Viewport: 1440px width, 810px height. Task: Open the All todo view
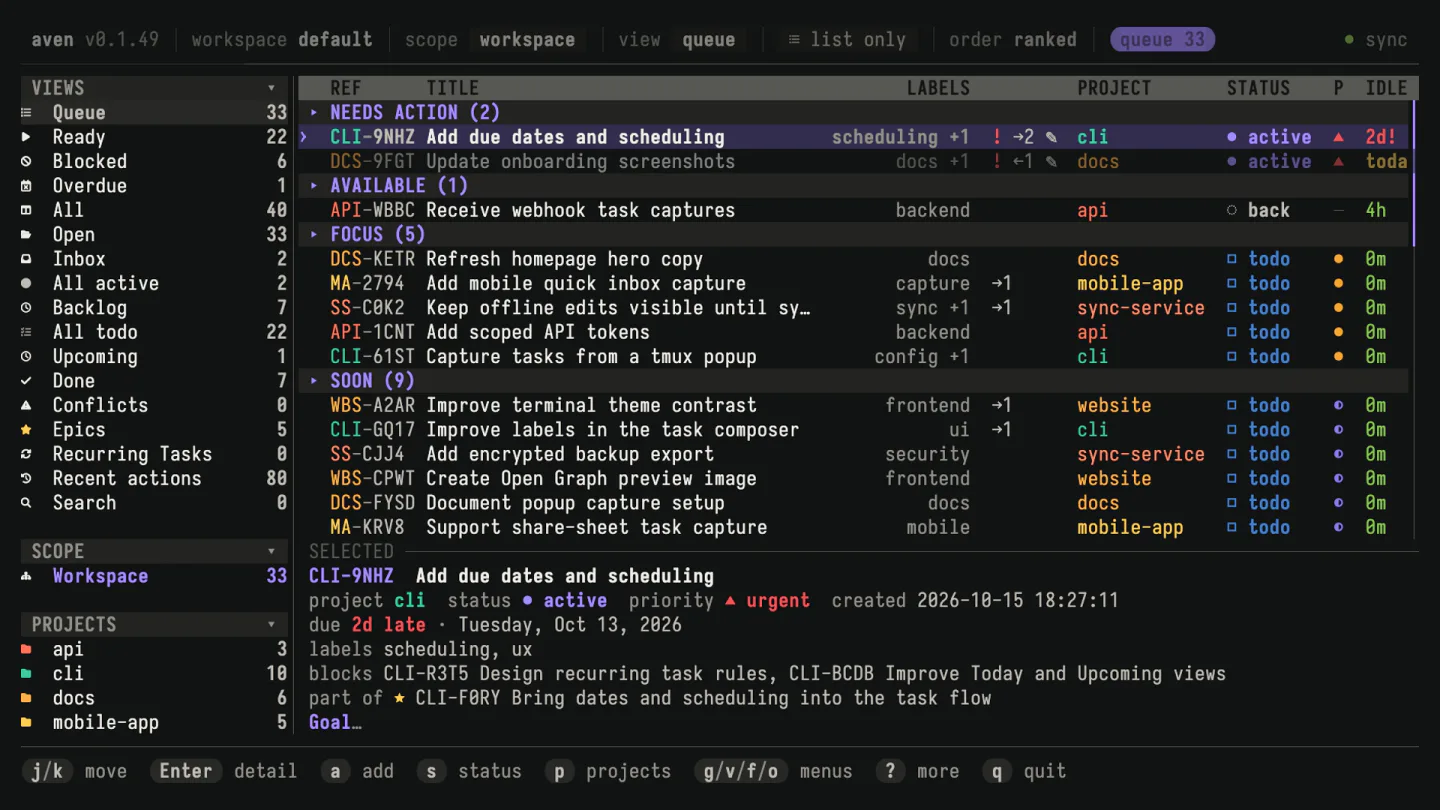tap(154, 332)
